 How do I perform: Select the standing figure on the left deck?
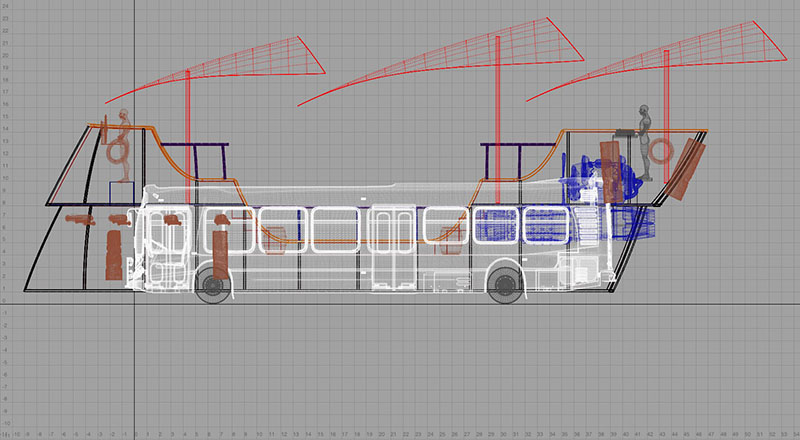click(x=123, y=145)
